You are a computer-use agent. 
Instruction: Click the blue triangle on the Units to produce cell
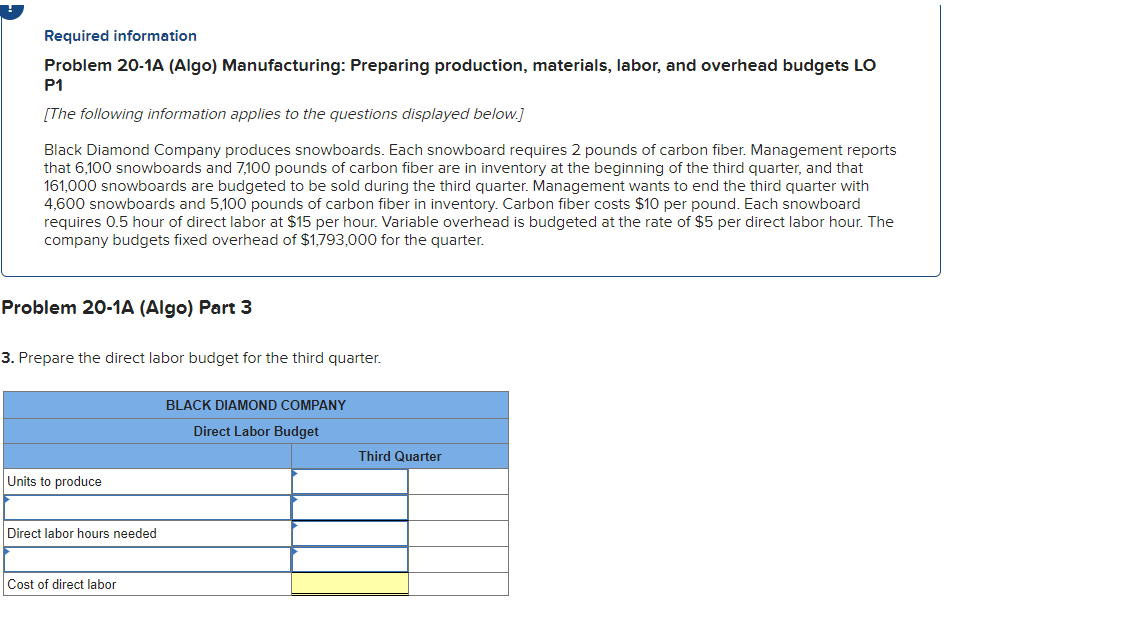[x=293, y=474]
